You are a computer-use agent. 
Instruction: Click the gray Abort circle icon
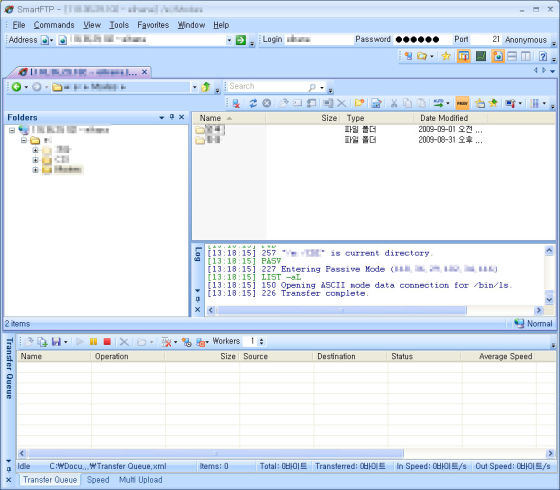pyautogui.click(x=266, y=104)
